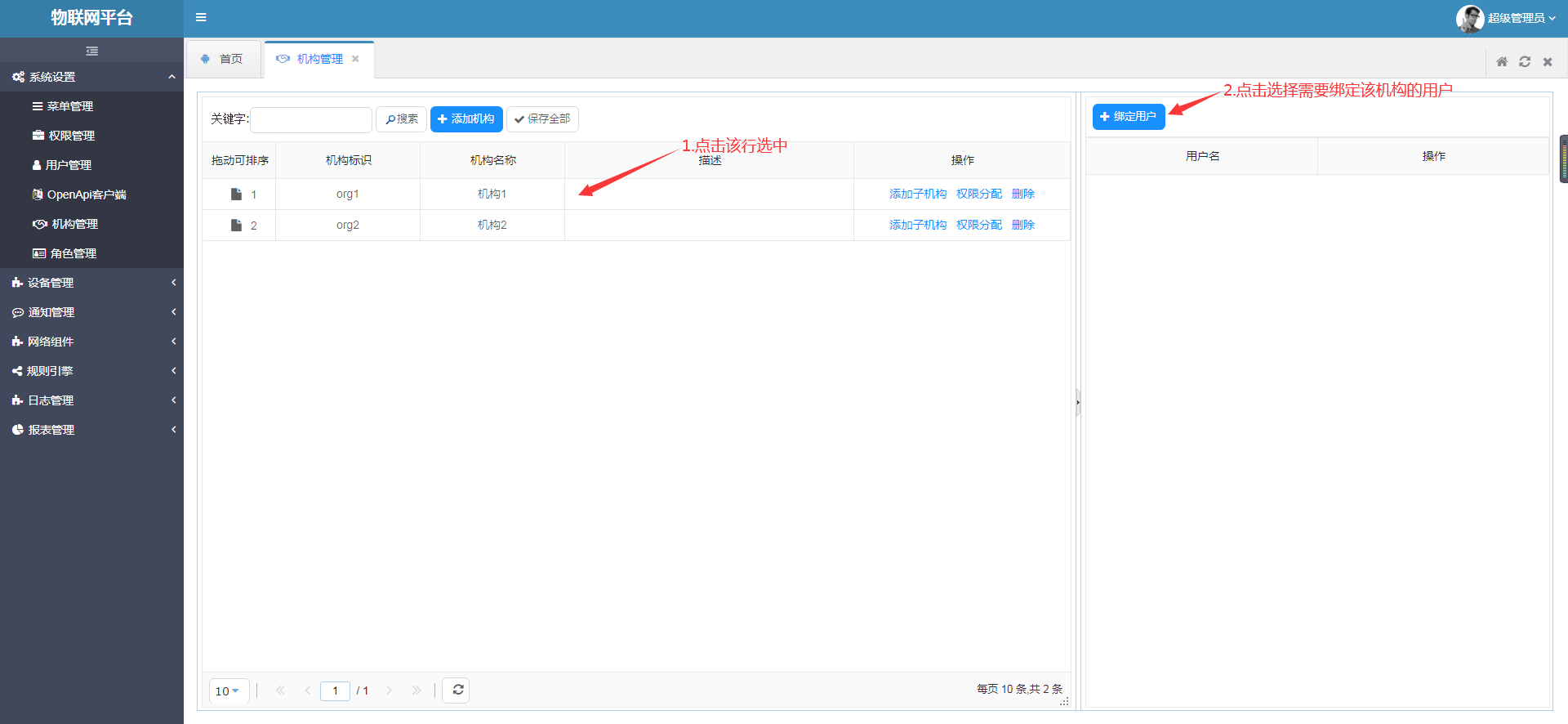Toggle the right panel splitter handle

(x=1077, y=402)
